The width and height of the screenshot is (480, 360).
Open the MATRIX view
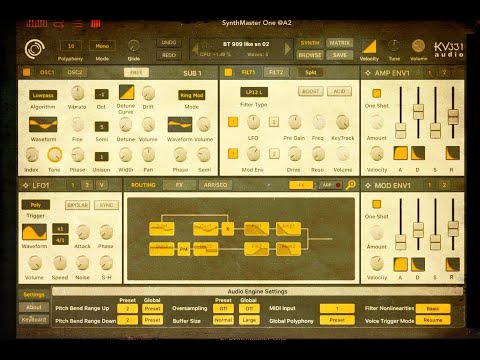[340, 43]
